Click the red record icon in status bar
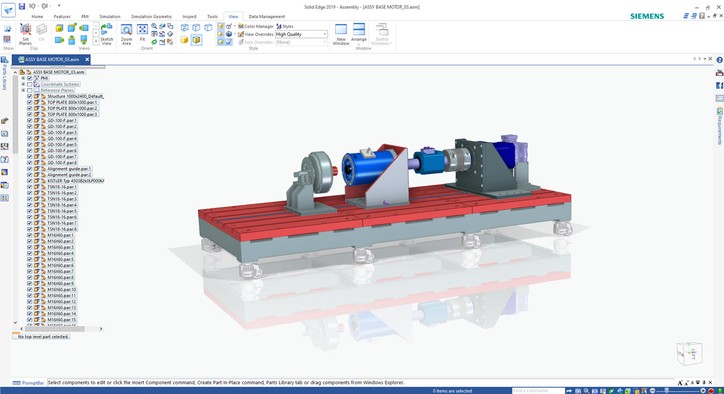Image resolution: width=724 pixels, height=394 pixels. (x=711, y=391)
